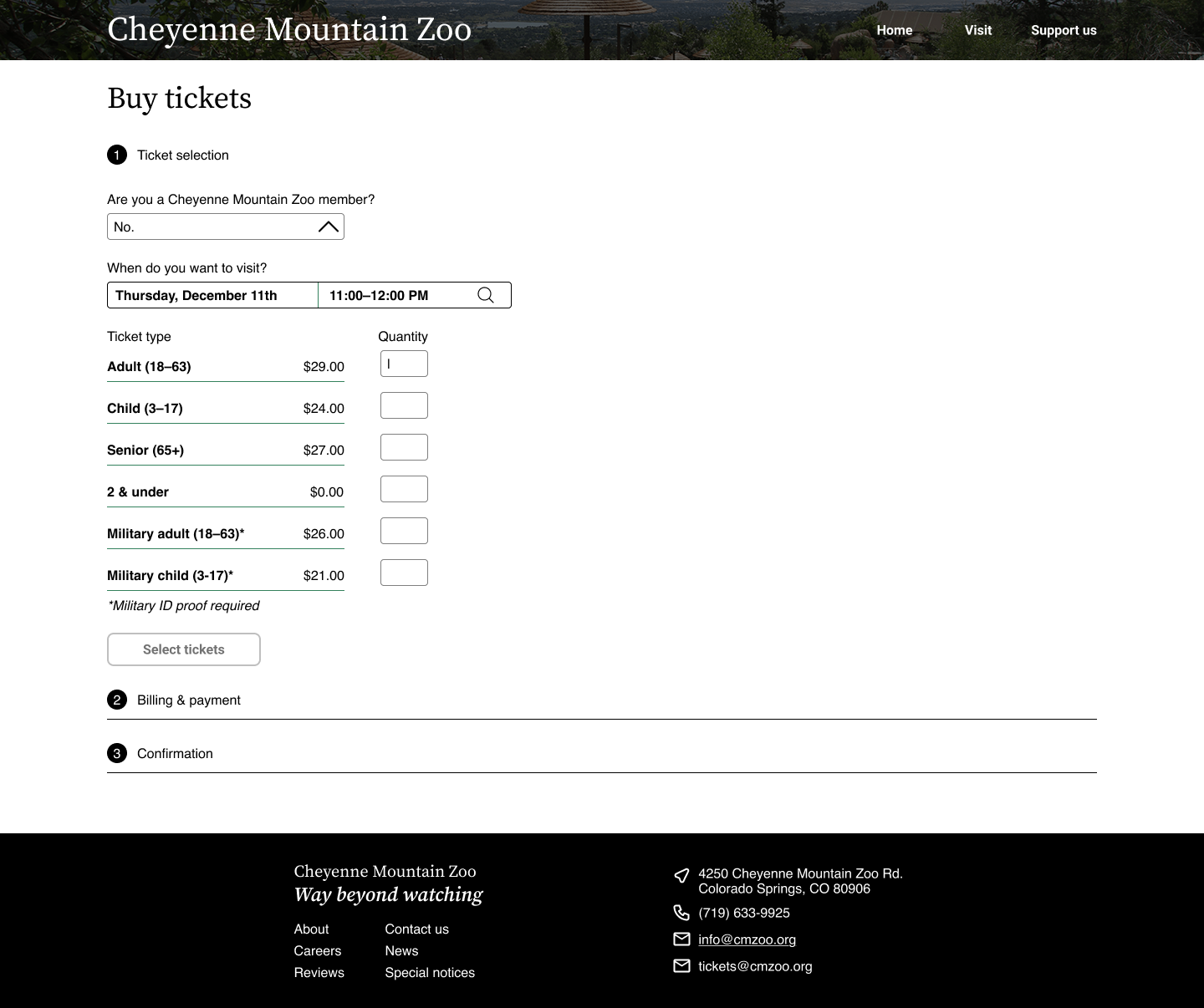Open the About footer link
Screen dimensions: 1204x1008
311,929
